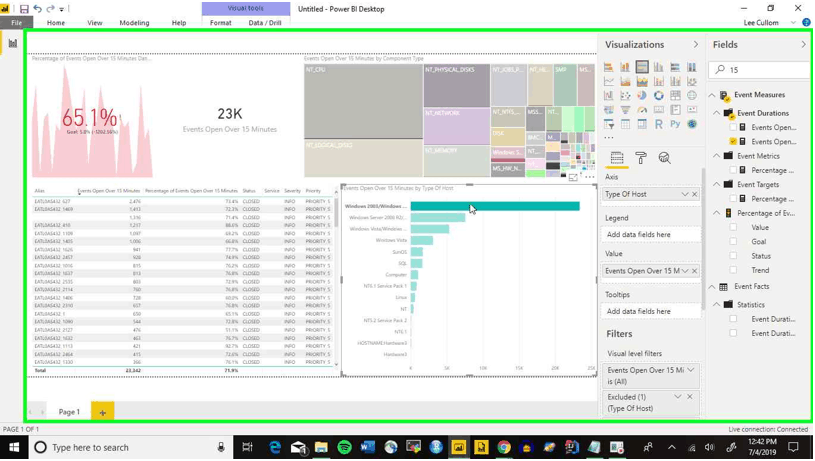Click the Save icon in title bar
Image resolution: width=815 pixels, height=461 pixels.
pyautogui.click(x=24, y=9)
